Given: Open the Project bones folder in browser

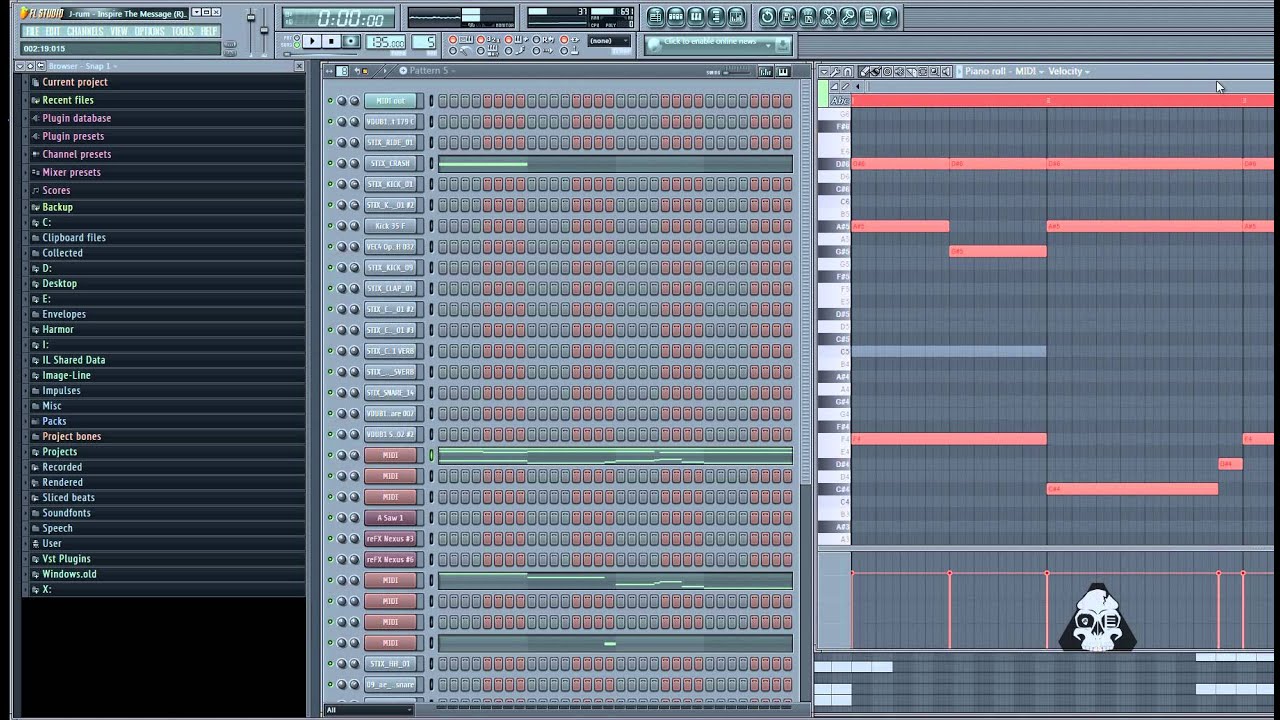Looking at the screenshot, I should (x=71, y=436).
